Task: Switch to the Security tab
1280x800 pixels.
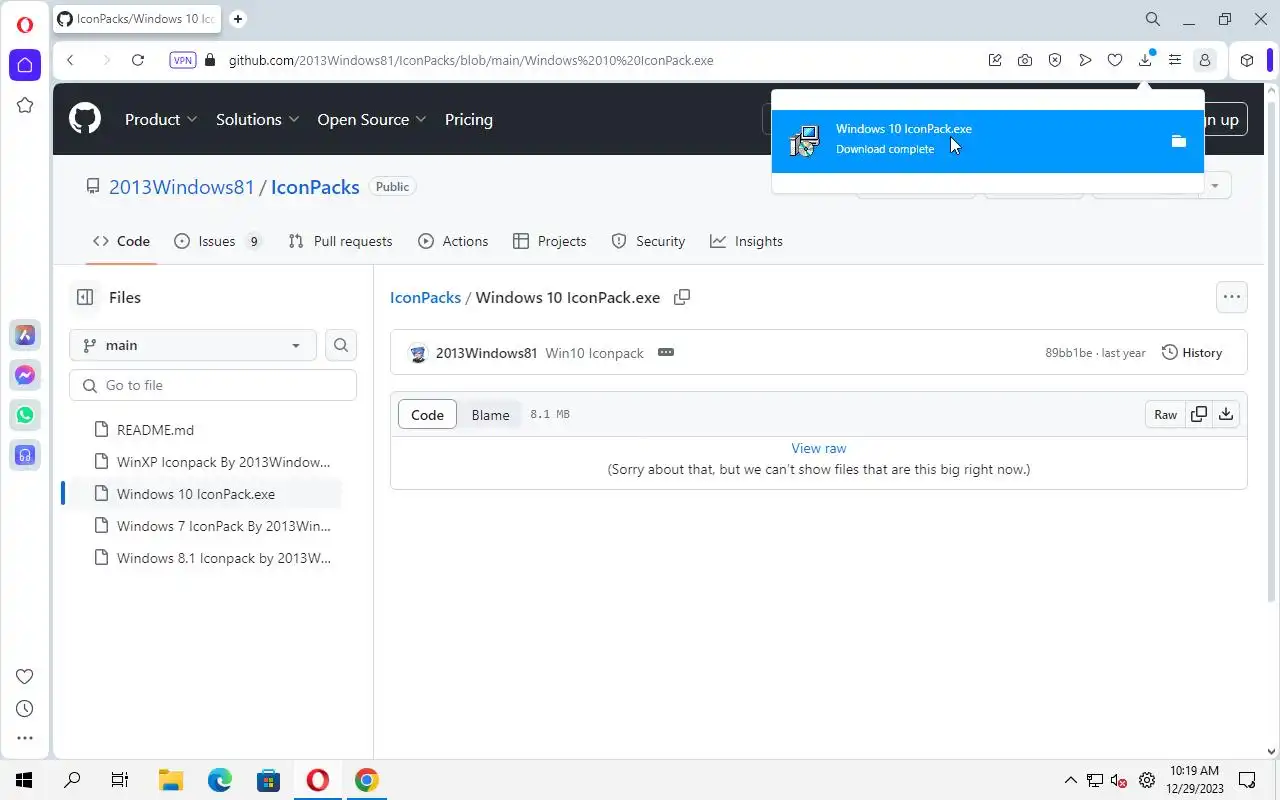Action: point(648,241)
